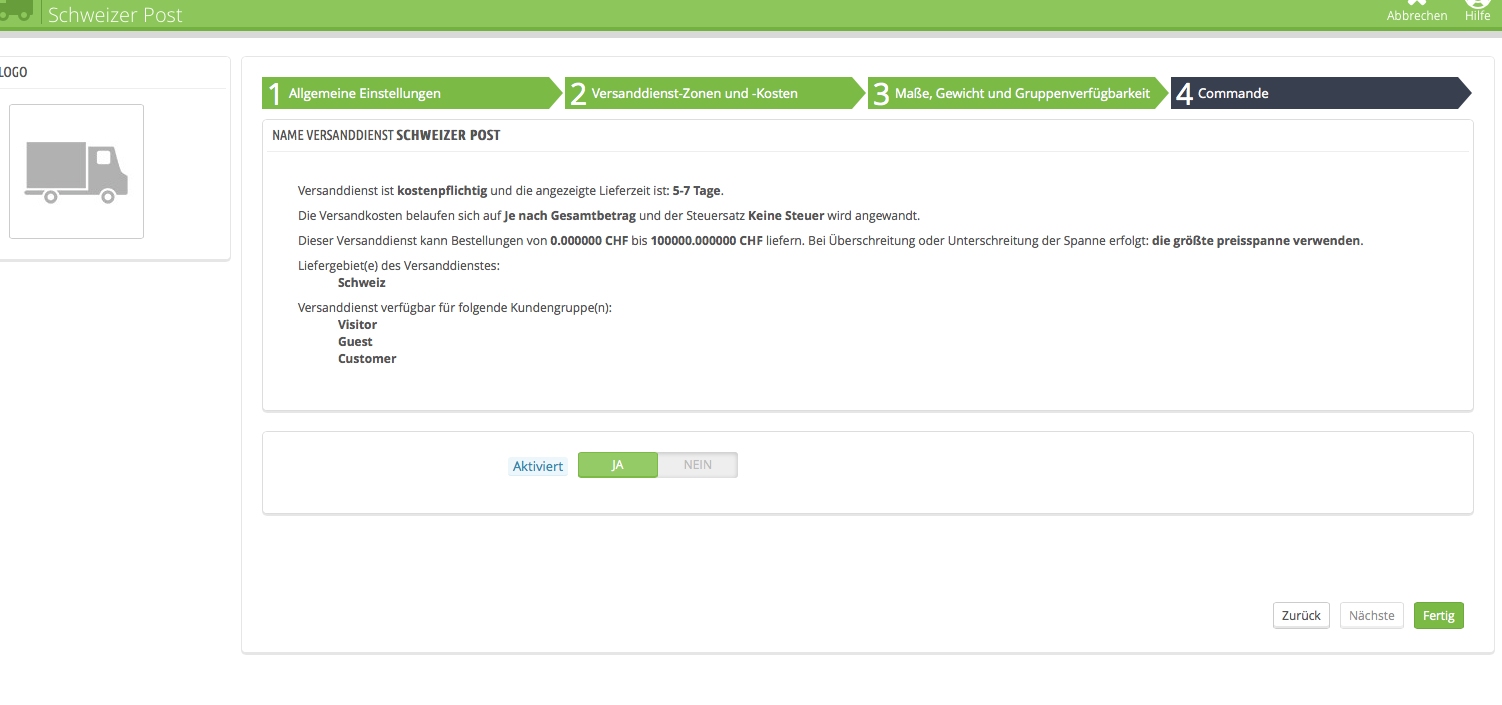This screenshot has width=1502, height=705.
Task: Click the delivery zone text Schweiz
Action: pos(362,283)
